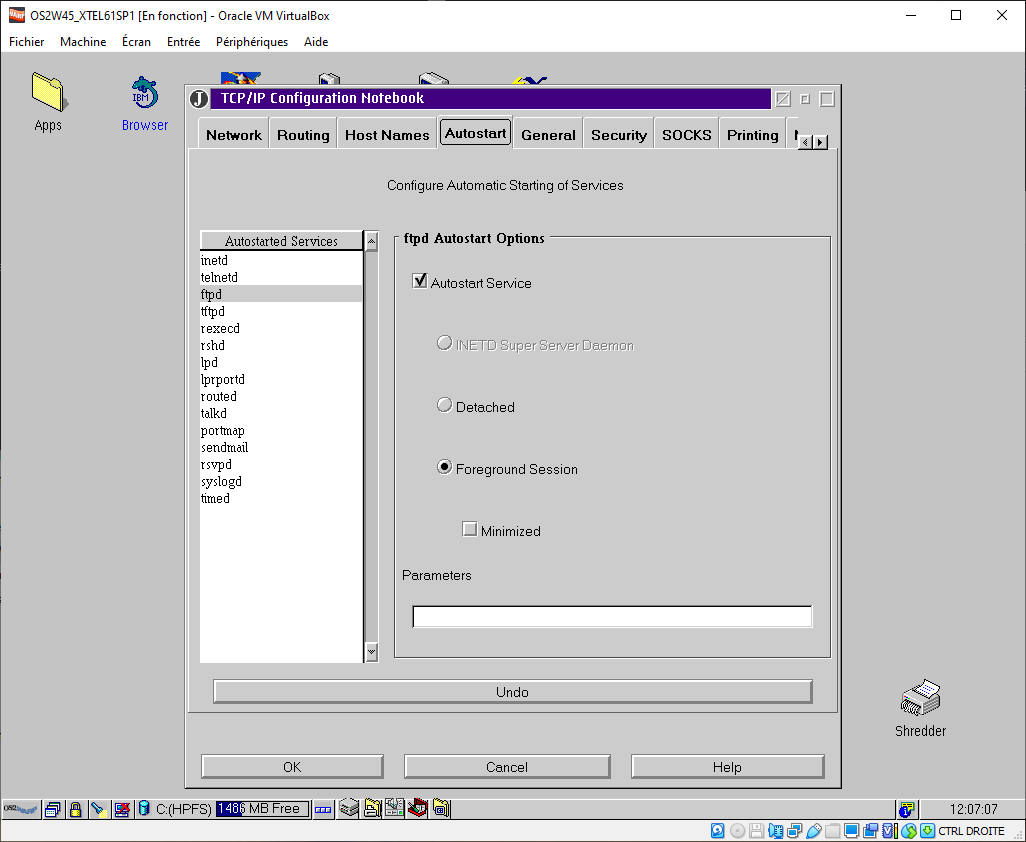Open the Shredder desktop icon
The image size is (1026, 842).
(920, 698)
